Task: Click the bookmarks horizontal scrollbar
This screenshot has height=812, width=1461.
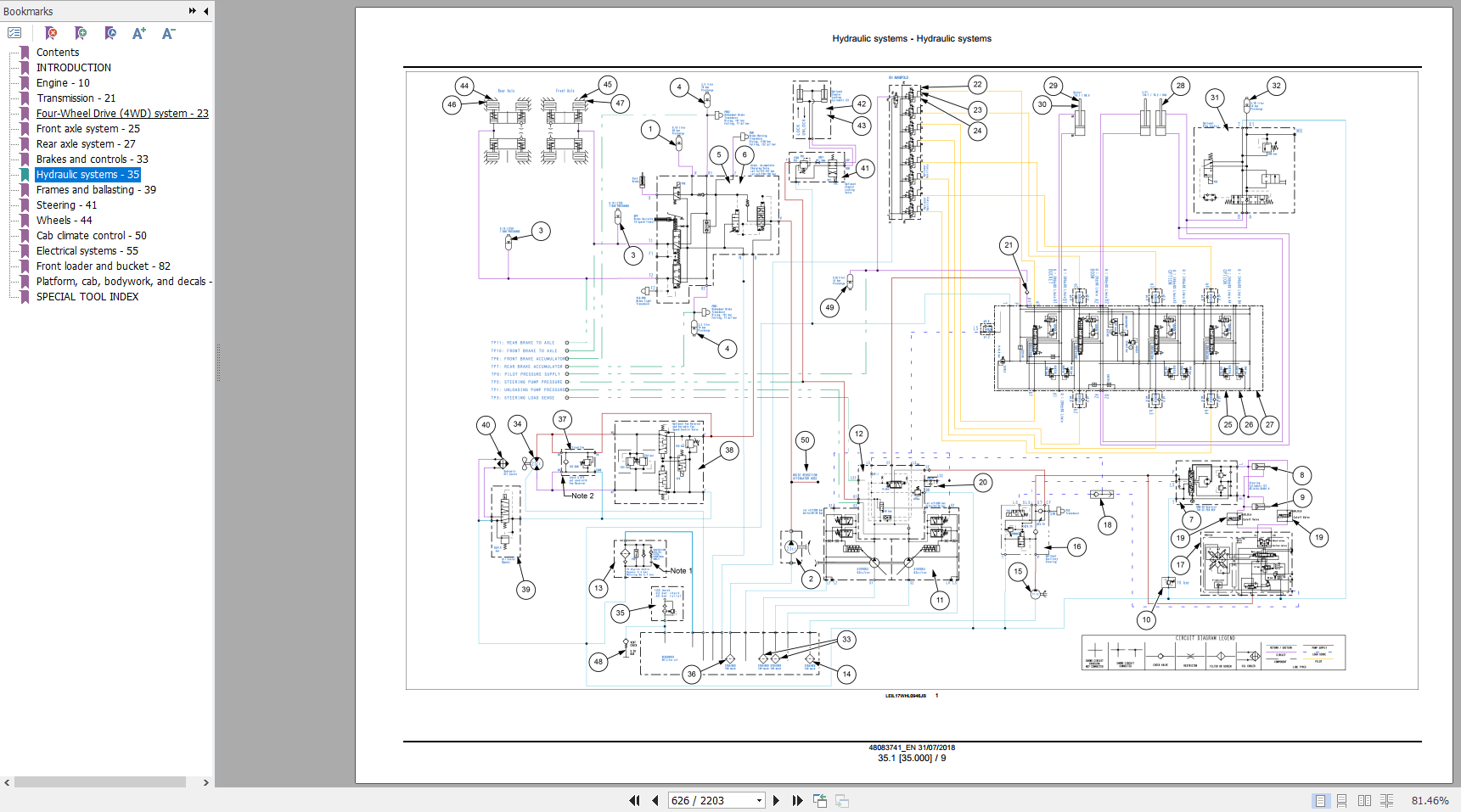Action: pyautogui.click(x=99, y=782)
